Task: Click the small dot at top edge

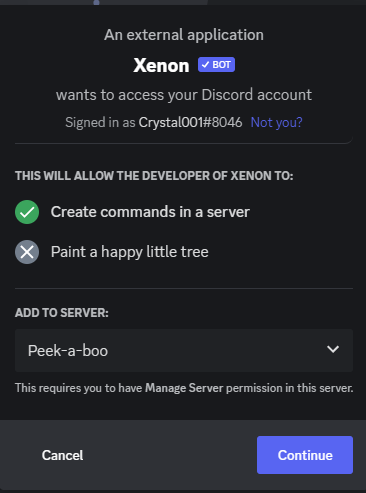Action: point(96,2)
